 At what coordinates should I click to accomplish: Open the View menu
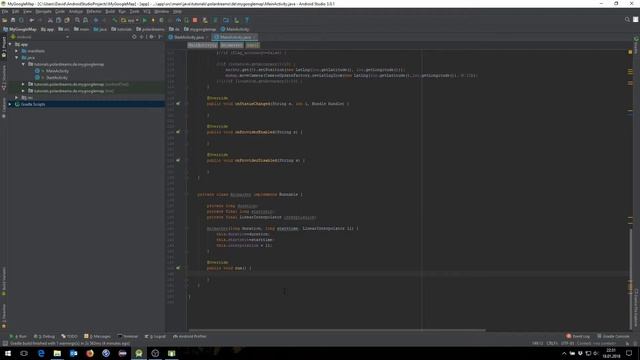[x=27, y=11]
